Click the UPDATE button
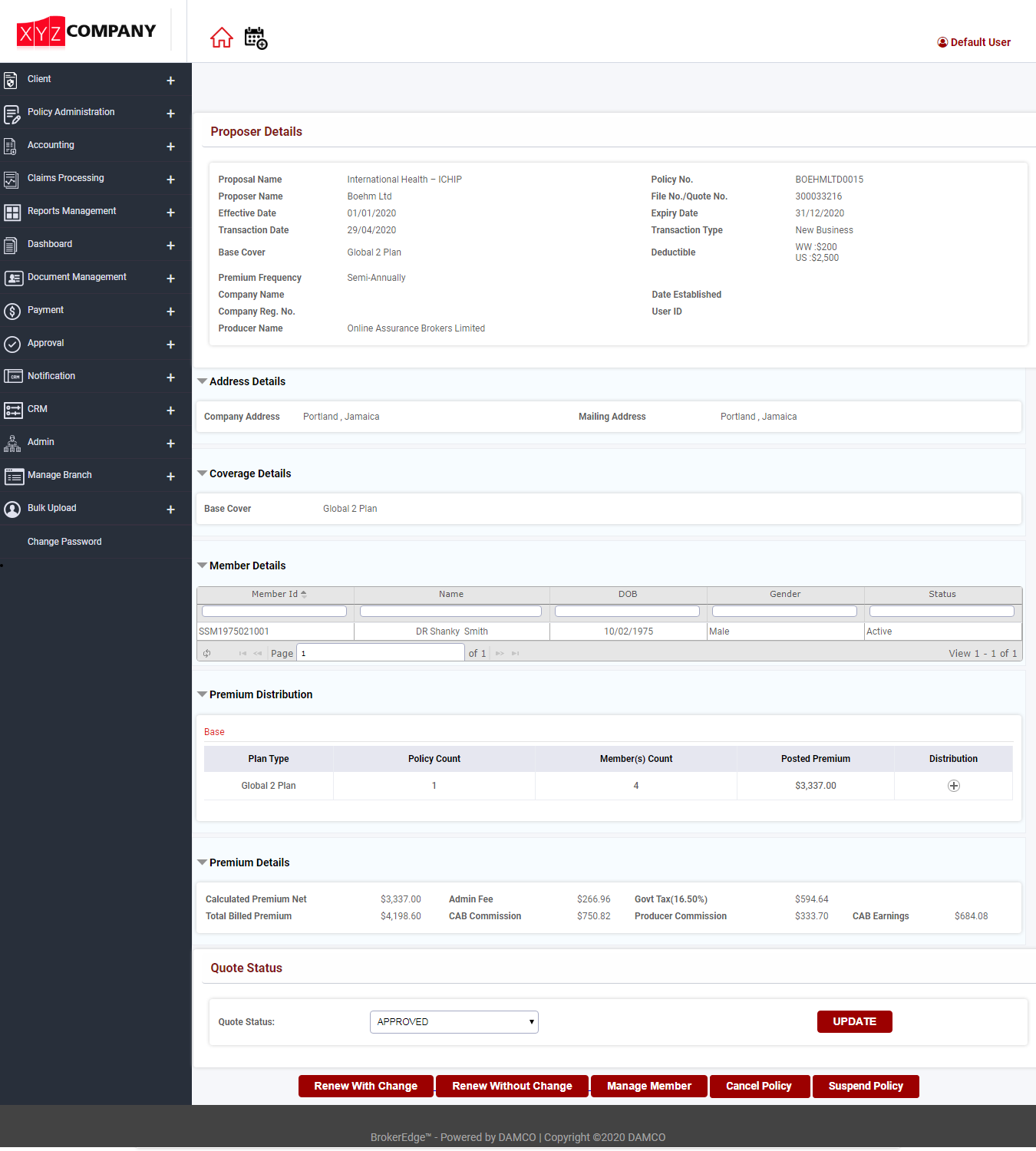This screenshot has height=1151, width=1036. click(855, 1022)
